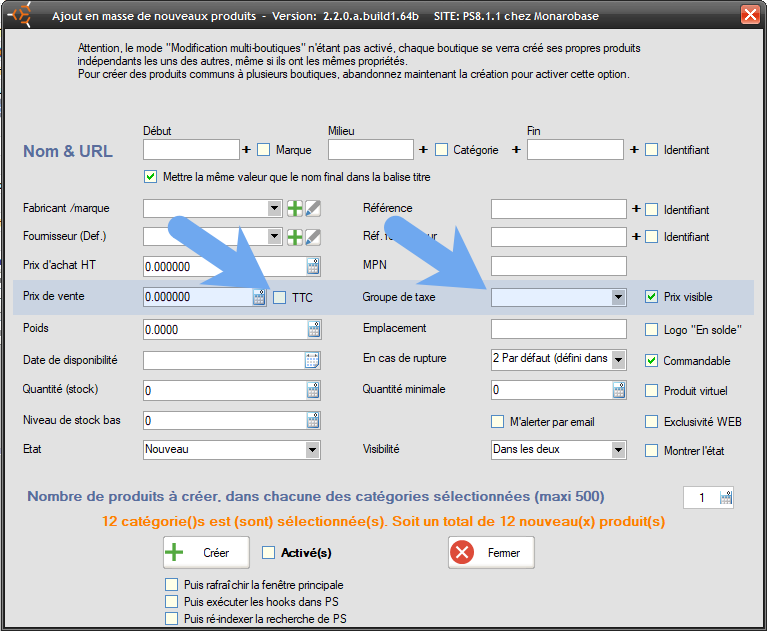
Task: Expand the Groupe de taxe dropdown
Action: (x=618, y=297)
